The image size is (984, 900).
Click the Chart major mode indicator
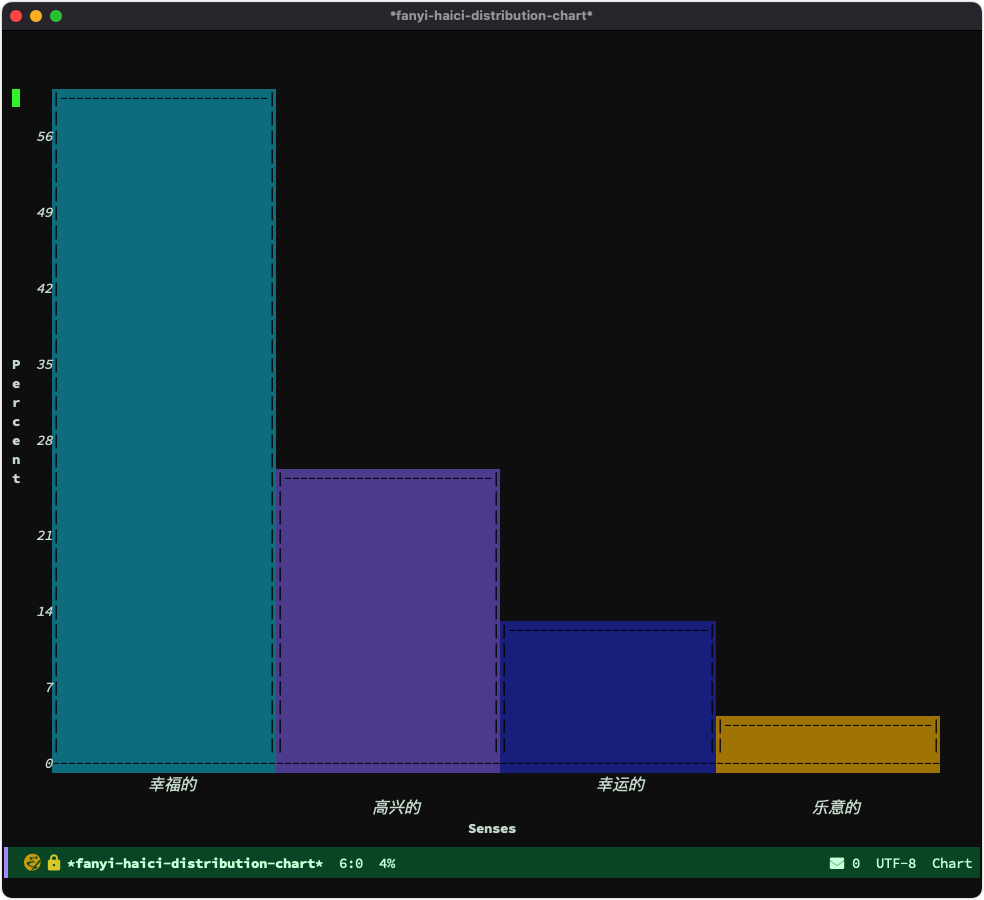tap(951, 864)
